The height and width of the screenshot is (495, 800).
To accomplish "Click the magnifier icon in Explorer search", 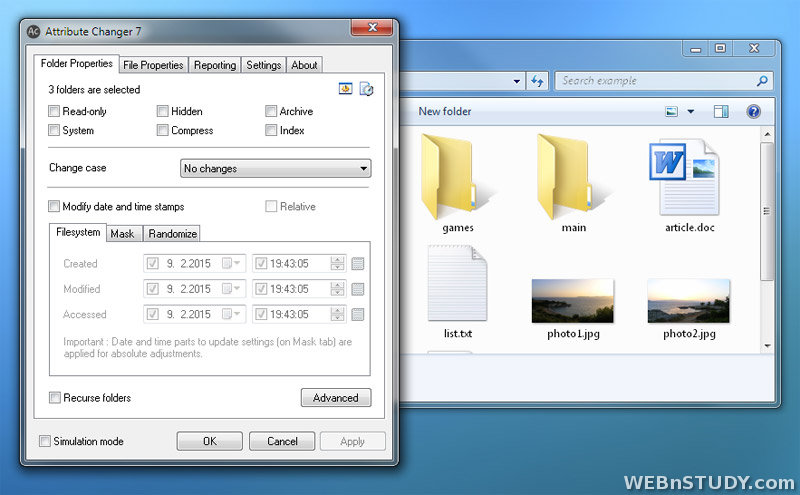I will tap(762, 81).
